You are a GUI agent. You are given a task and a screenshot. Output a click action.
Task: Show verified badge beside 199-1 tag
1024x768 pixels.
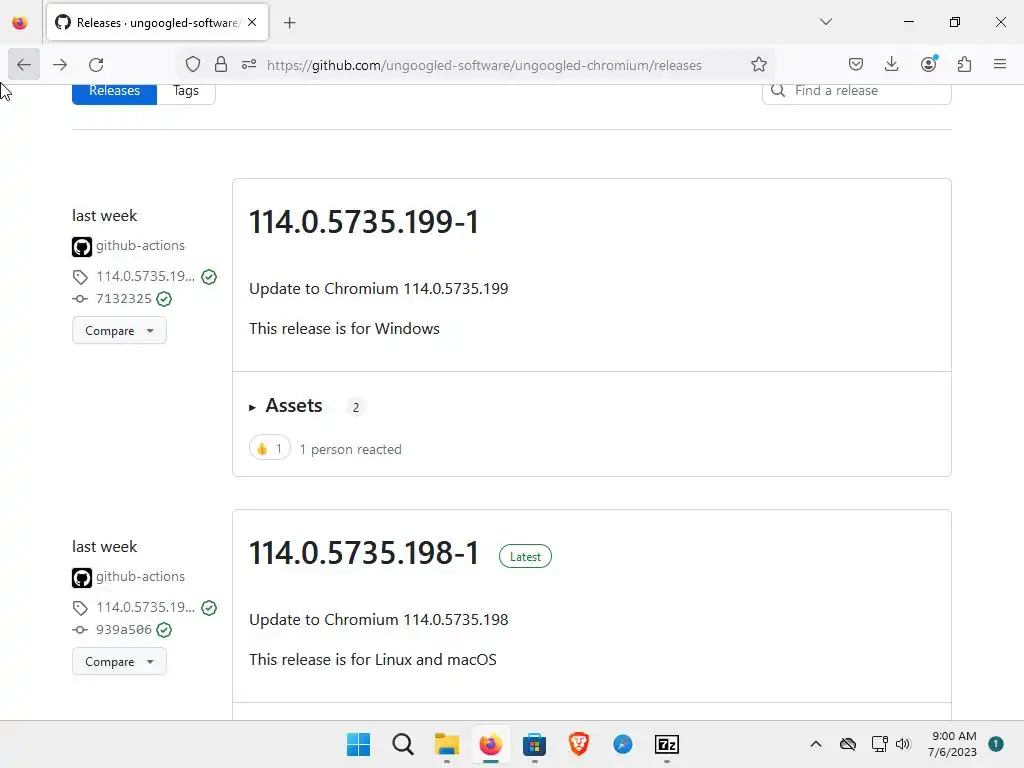(x=209, y=277)
